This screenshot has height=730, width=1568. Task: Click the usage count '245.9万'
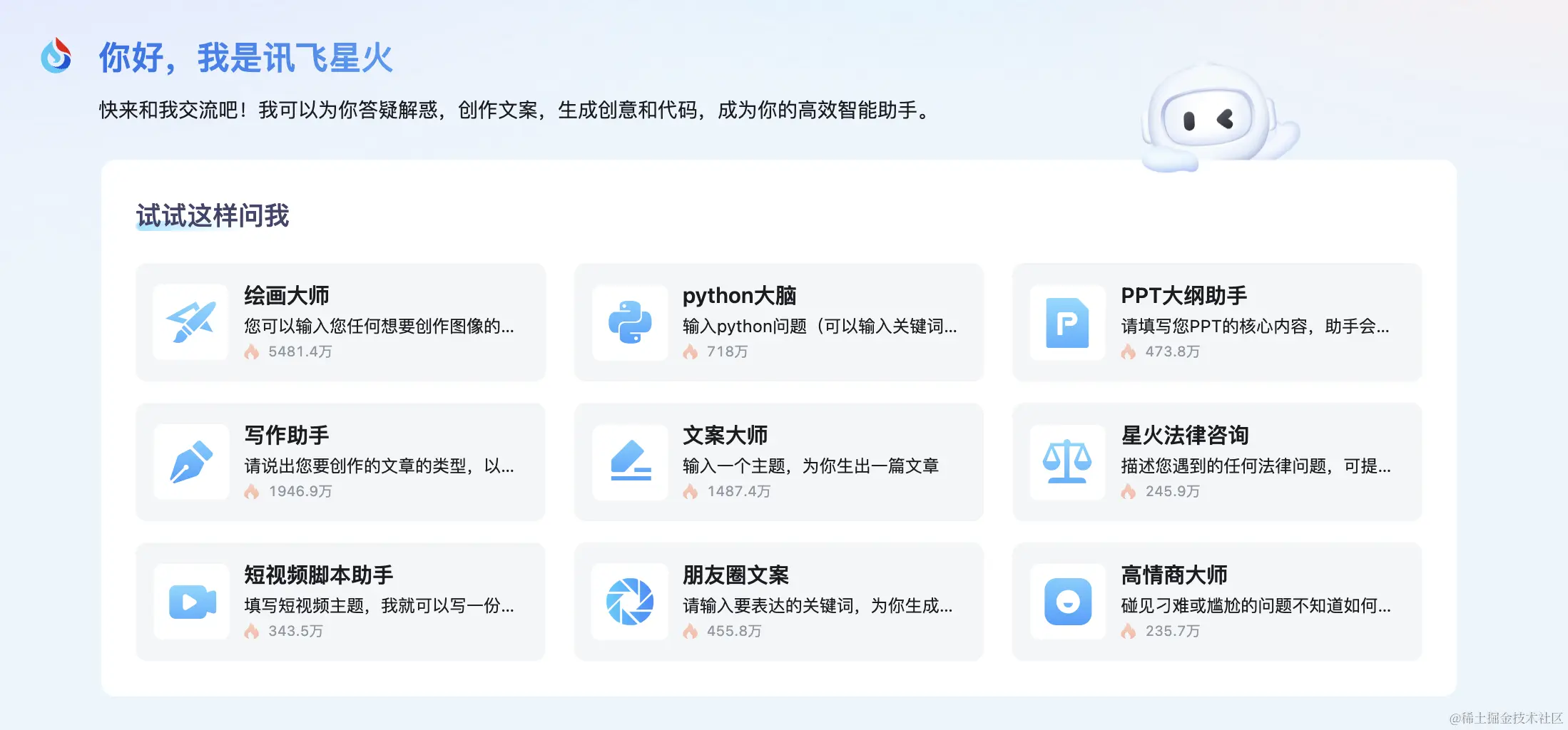1173,491
